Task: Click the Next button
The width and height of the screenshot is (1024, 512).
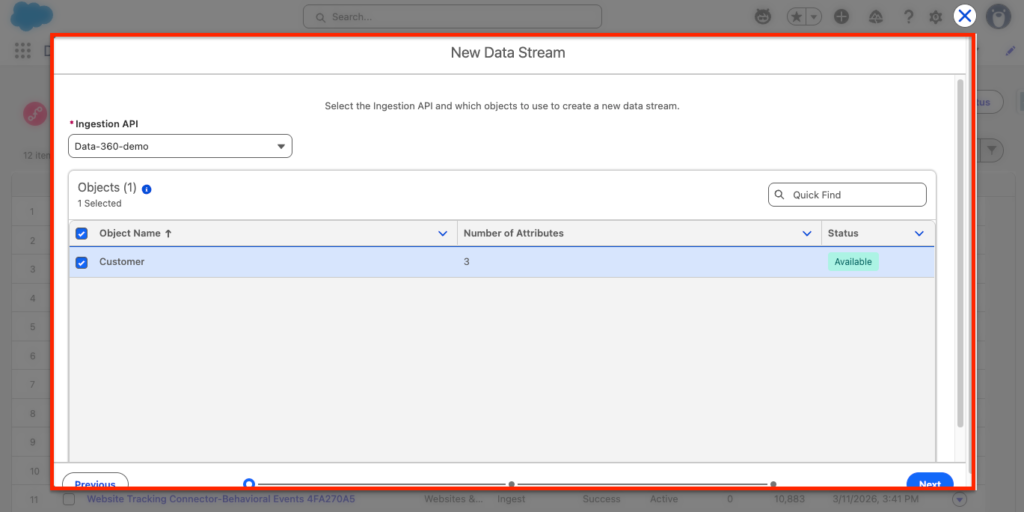Action: point(929,484)
